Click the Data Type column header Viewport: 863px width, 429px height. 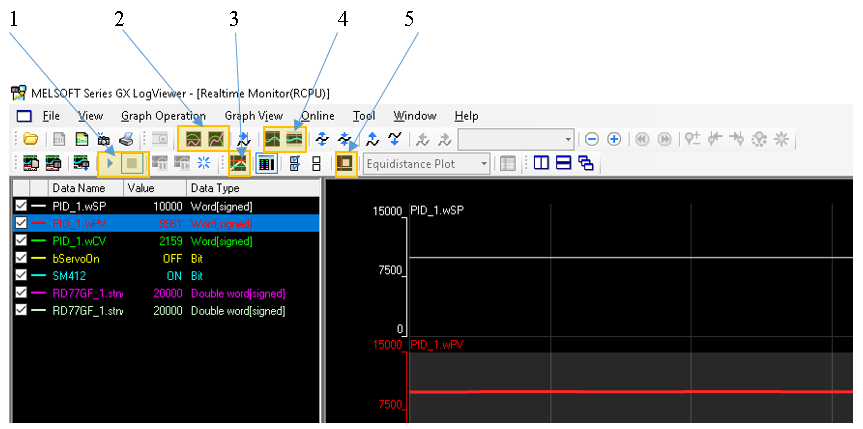click(253, 188)
